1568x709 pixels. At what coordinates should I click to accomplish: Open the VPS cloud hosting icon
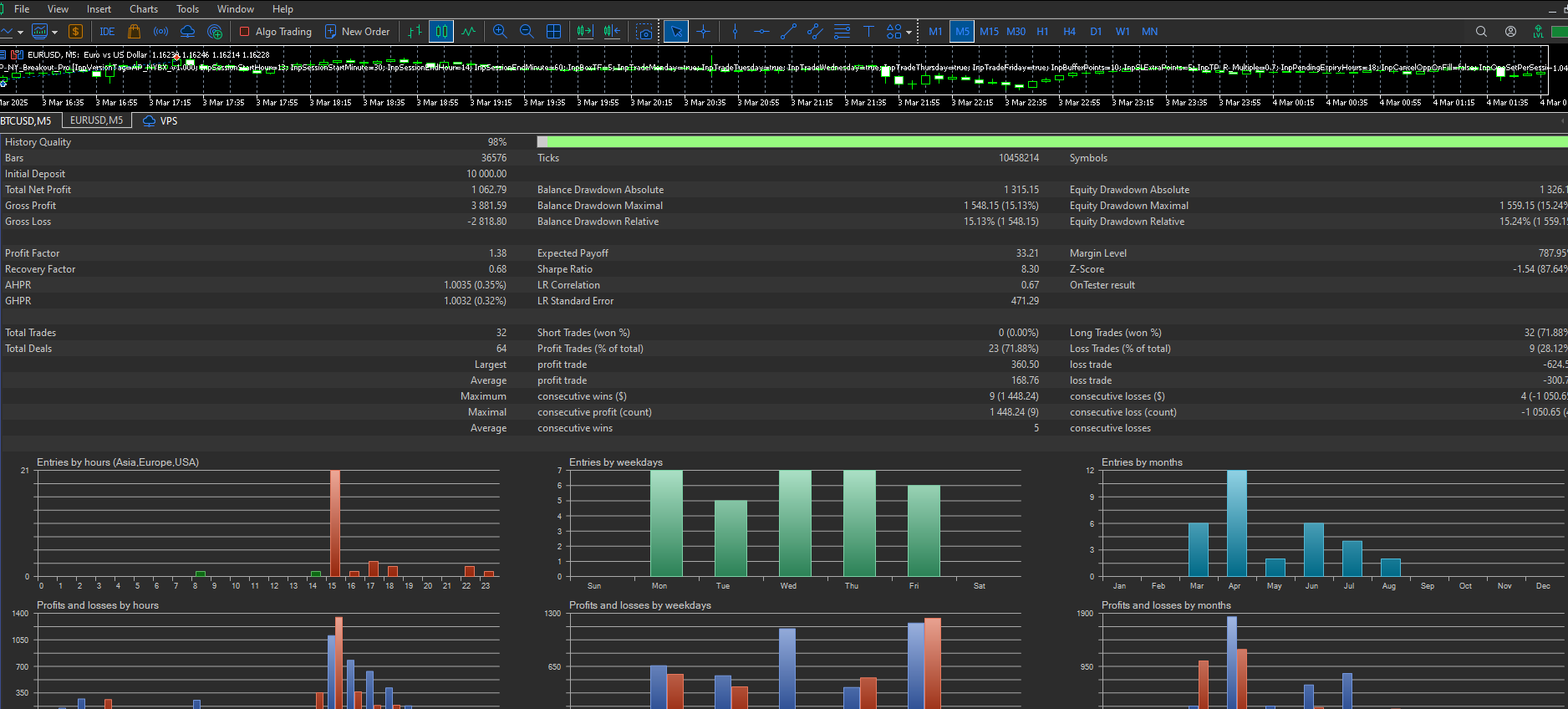pyautogui.click(x=188, y=32)
